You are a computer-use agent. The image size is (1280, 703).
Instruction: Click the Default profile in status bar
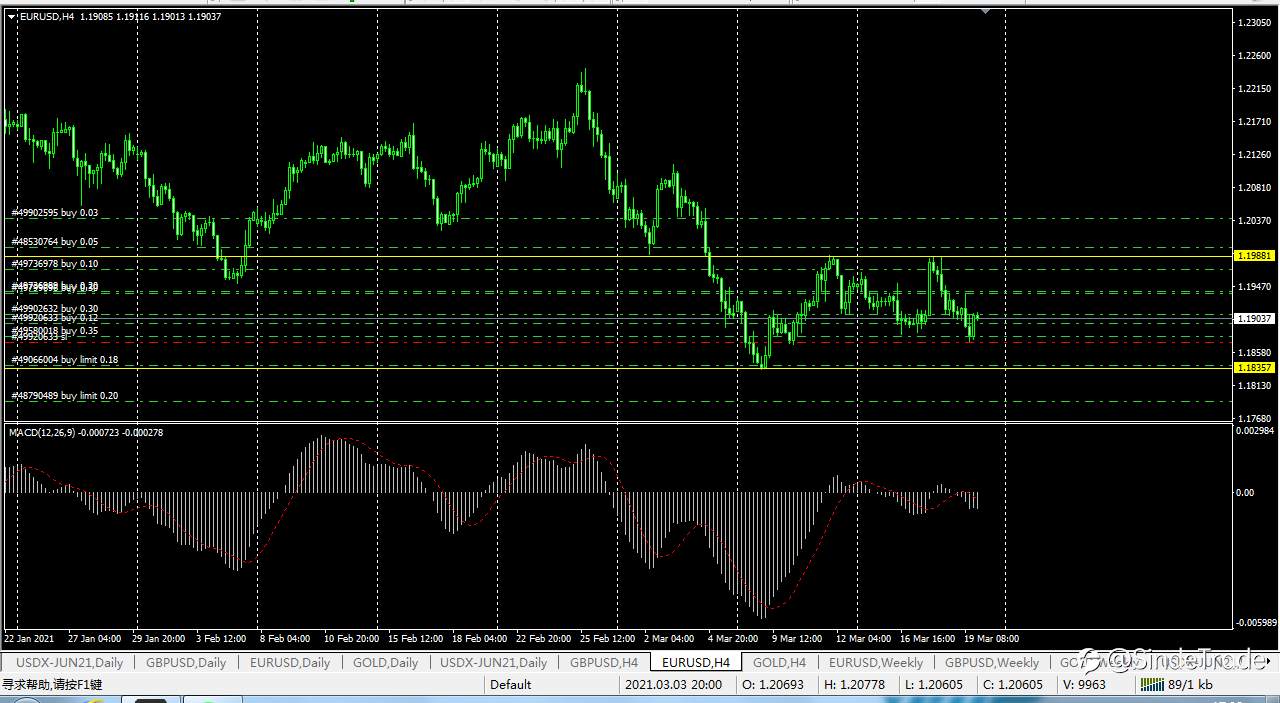click(511, 685)
